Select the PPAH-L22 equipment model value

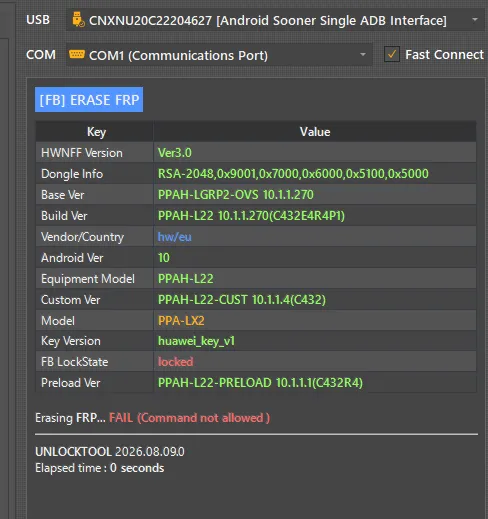(315, 279)
